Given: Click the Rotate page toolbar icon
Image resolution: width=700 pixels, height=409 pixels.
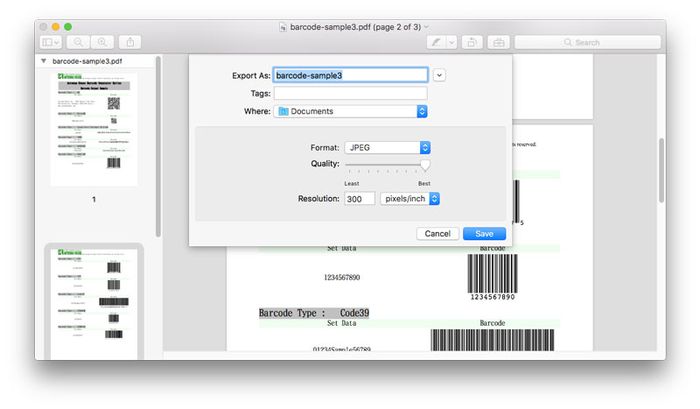Looking at the screenshot, I should click(x=473, y=42).
